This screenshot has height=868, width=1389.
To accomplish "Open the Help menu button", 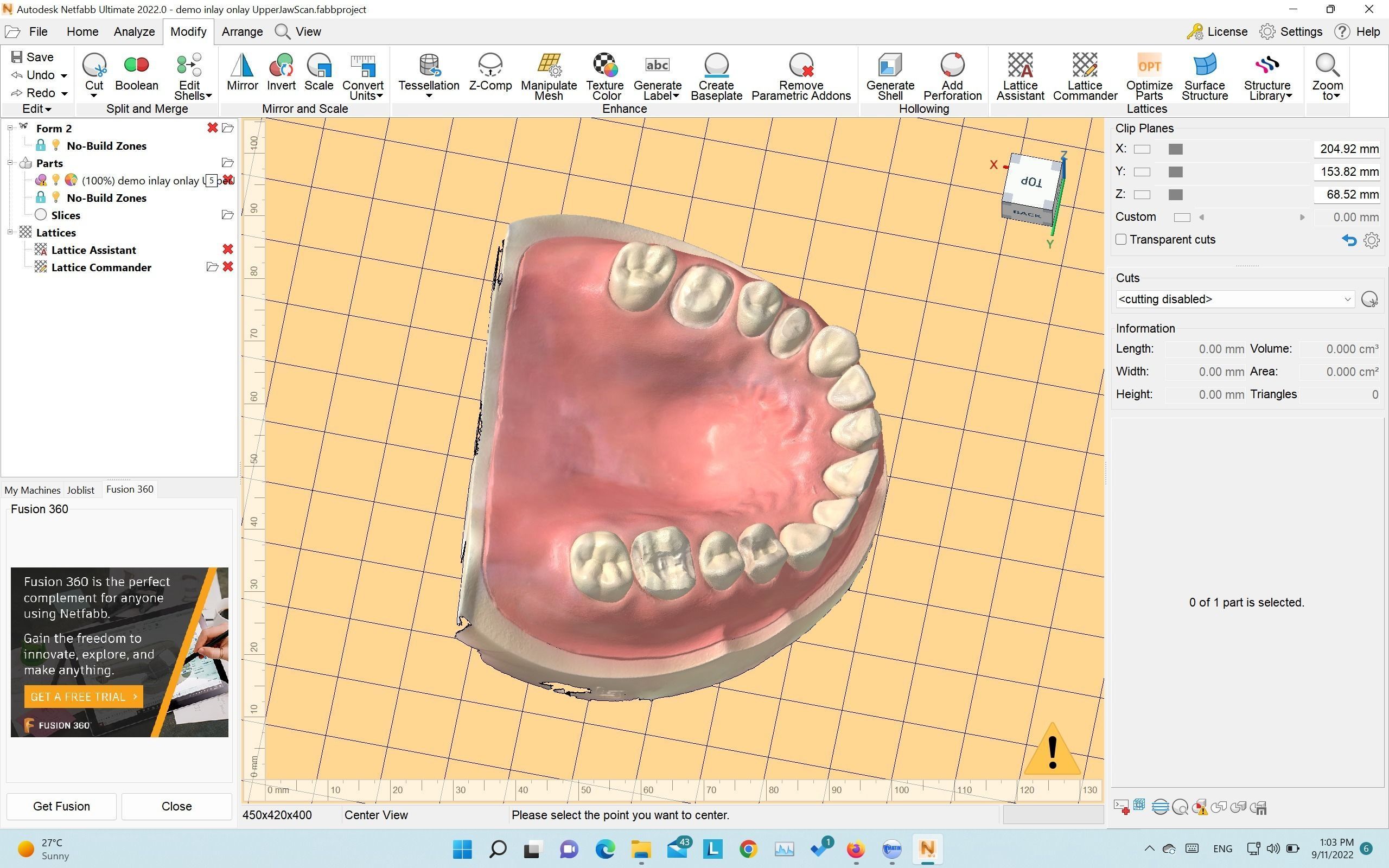I will (1358, 31).
